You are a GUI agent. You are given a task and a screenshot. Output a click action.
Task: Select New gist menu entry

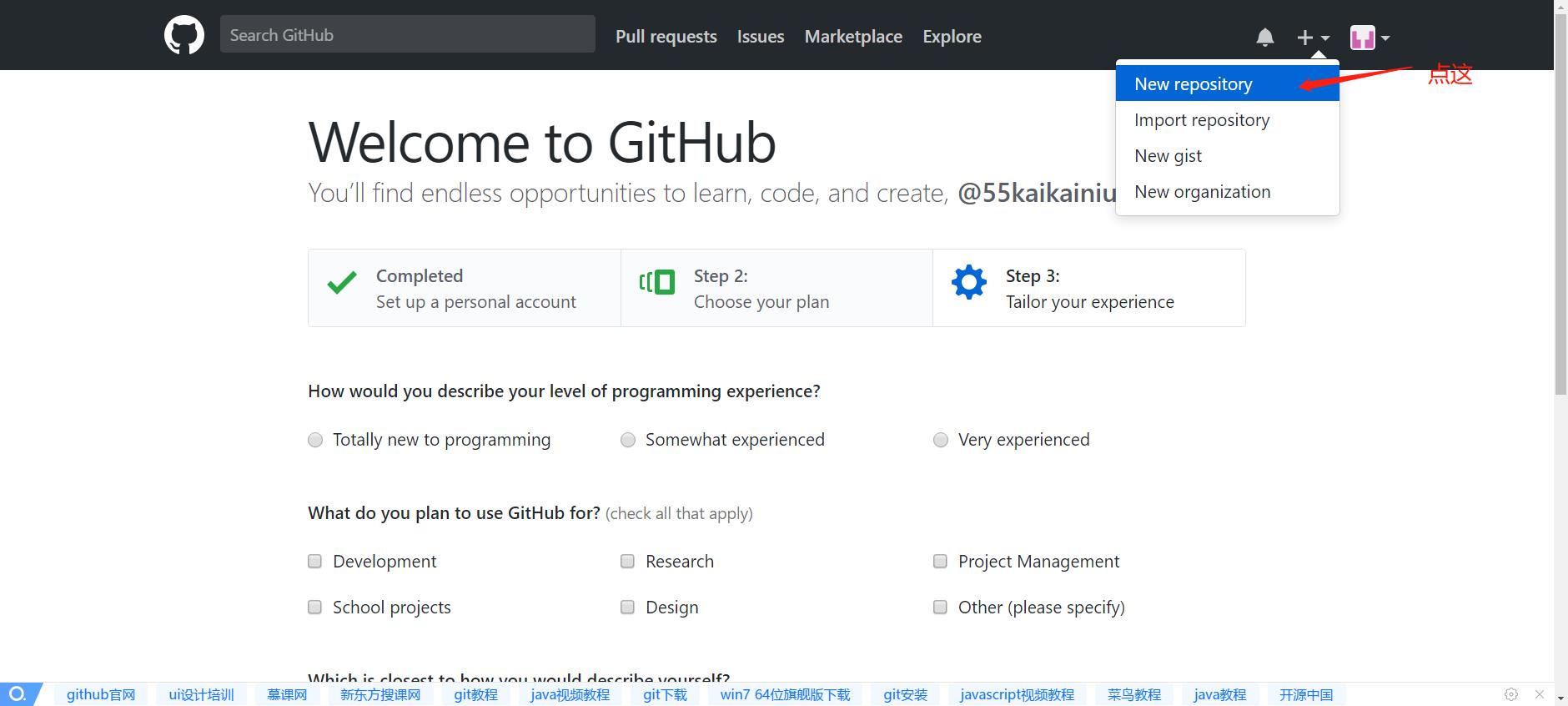[x=1228, y=155]
